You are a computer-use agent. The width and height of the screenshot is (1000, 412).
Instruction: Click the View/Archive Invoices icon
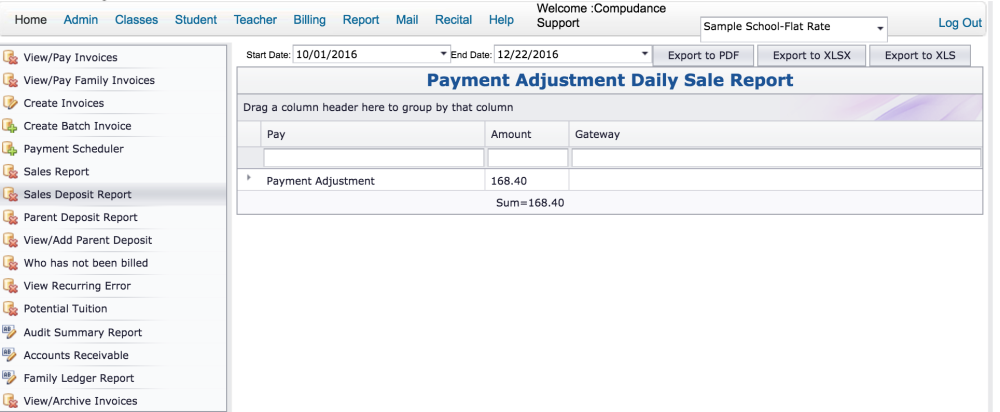pyautogui.click(x=10, y=401)
